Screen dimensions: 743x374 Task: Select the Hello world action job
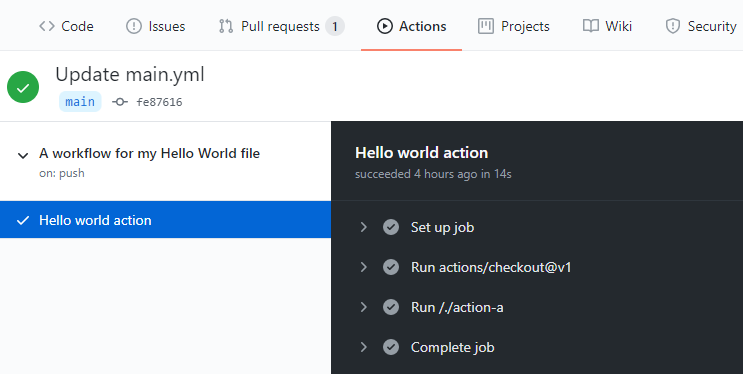pyautogui.click(x=165, y=219)
